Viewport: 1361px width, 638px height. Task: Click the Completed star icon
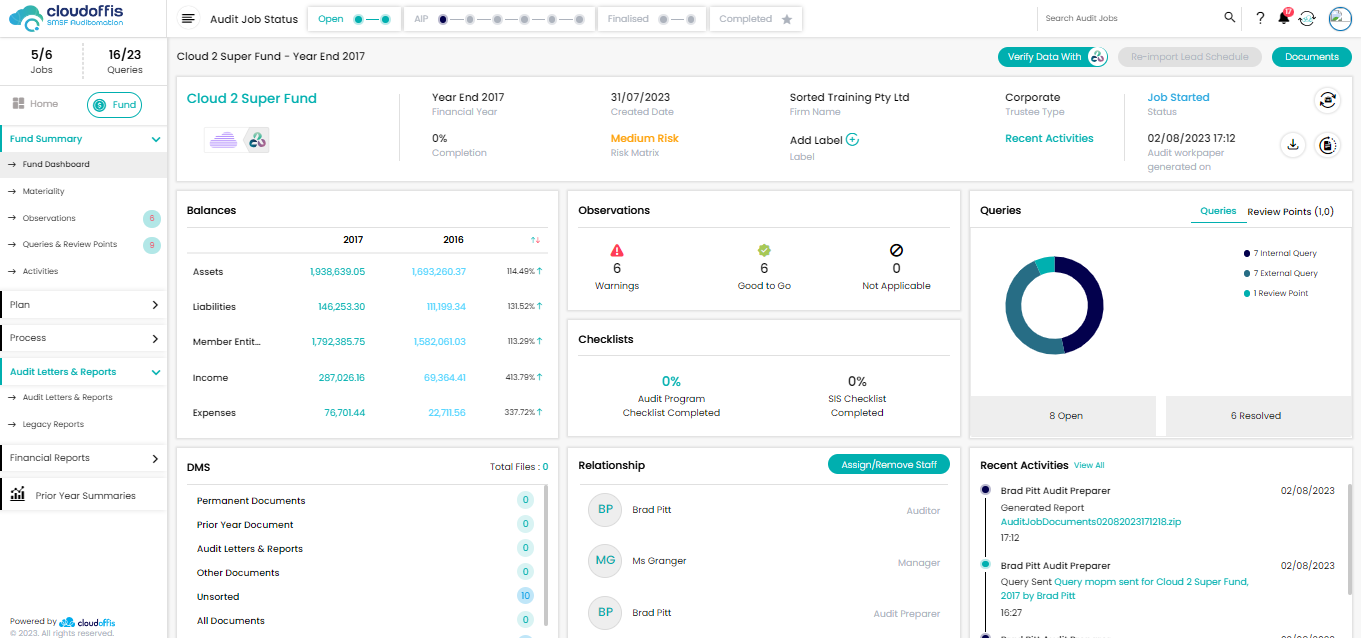pyautogui.click(x=787, y=19)
